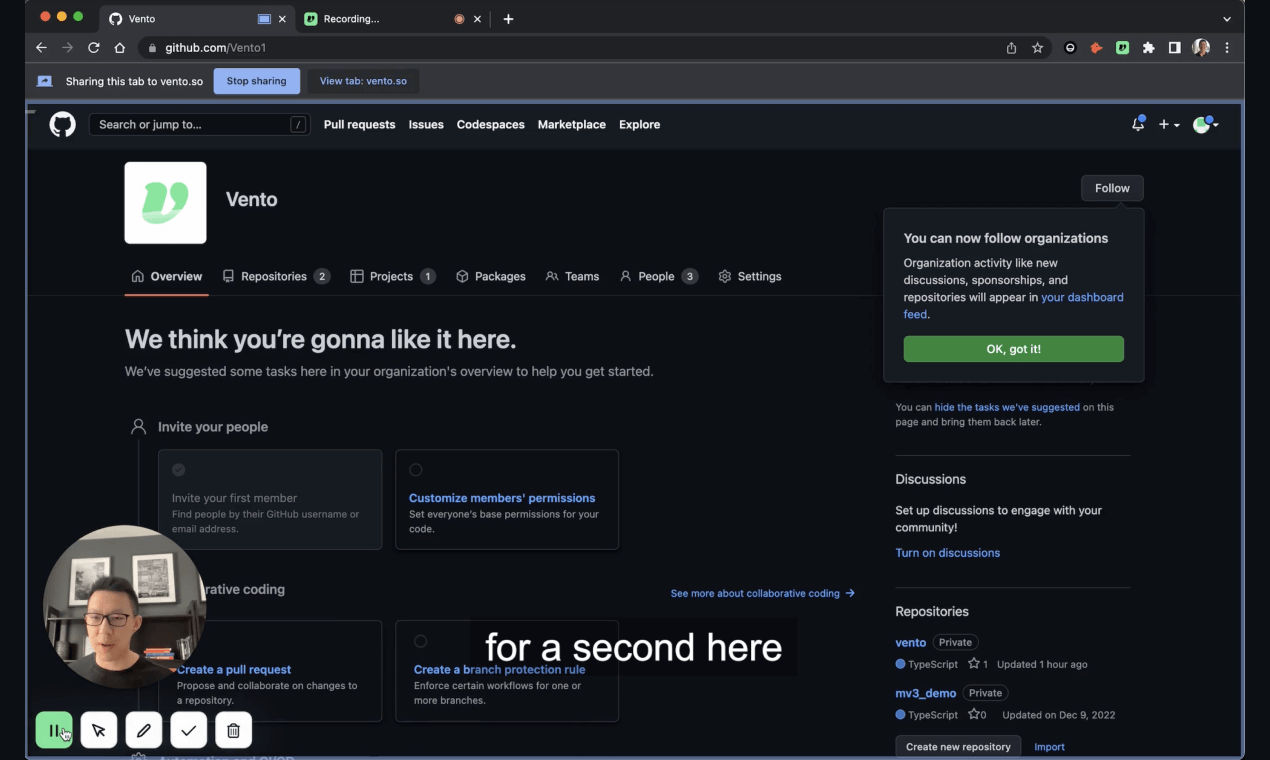Open the user avatar dropdown menu

[x=1206, y=125]
